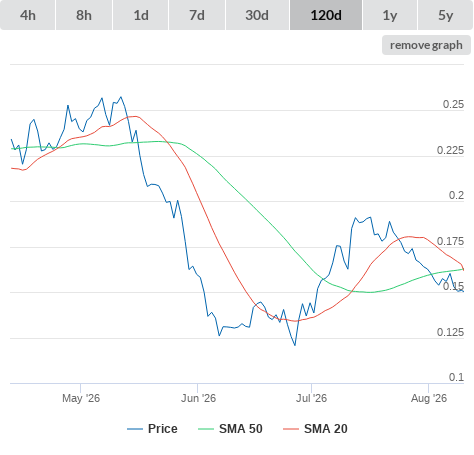The image size is (474, 455).
Task: Click the Jul '26 axis label
Action: coord(311,398)
